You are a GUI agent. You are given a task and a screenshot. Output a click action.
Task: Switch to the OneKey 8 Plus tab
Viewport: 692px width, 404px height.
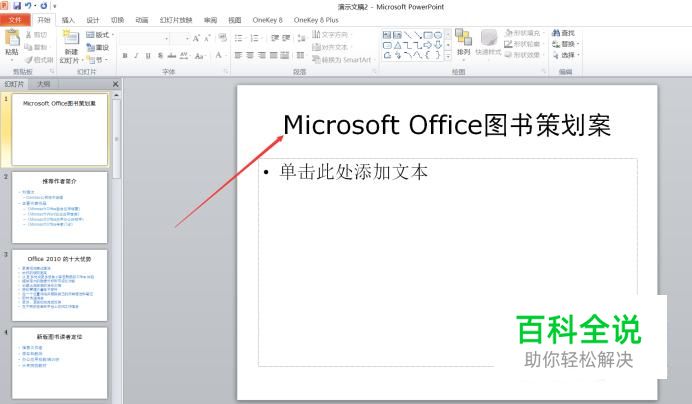316,20
